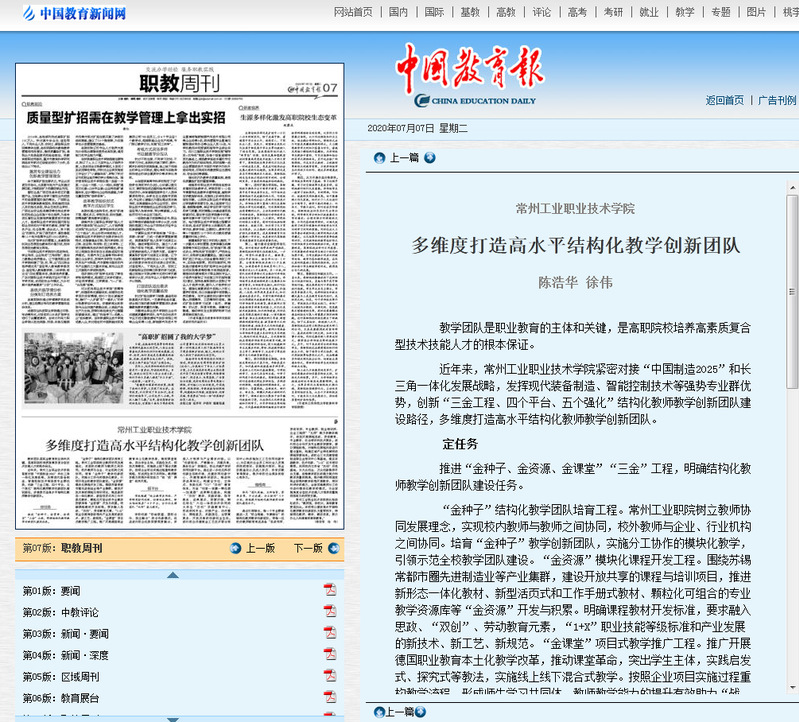Viewport: 799px width, 722px height.
Task: Click the next-article arrow icon above the article
Action: click(429, 157)
